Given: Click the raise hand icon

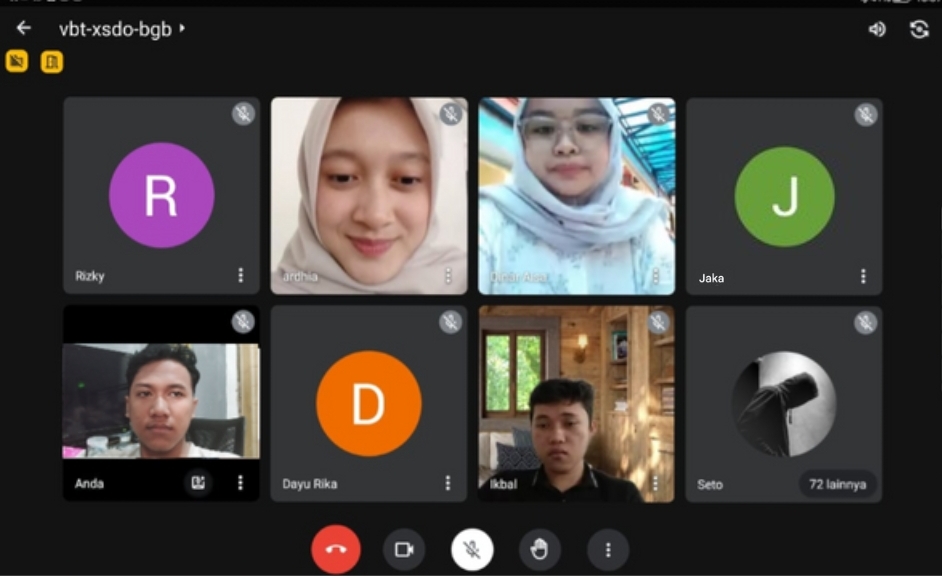Looking at the screenshot, I should 539,549.
